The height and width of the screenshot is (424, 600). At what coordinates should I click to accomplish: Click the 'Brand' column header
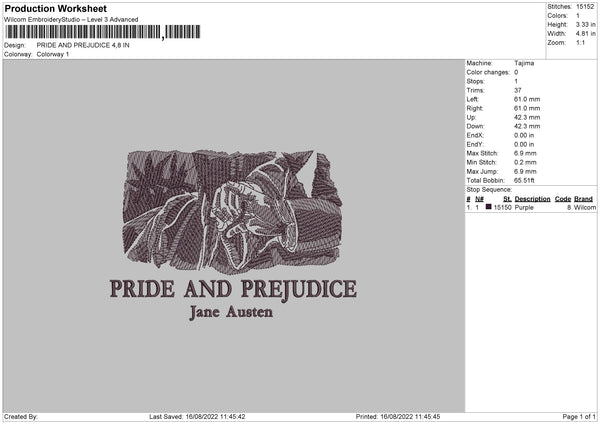pos(583,199)
